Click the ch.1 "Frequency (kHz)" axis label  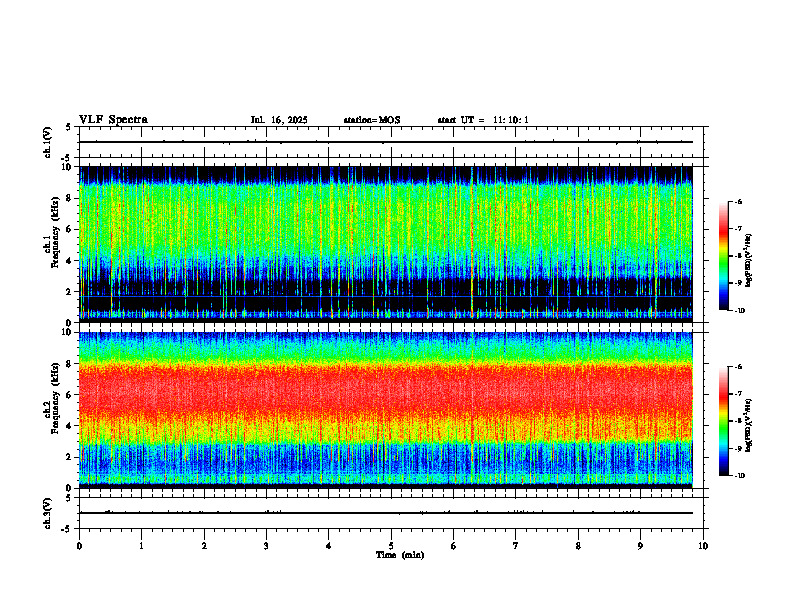pos(55,232)
